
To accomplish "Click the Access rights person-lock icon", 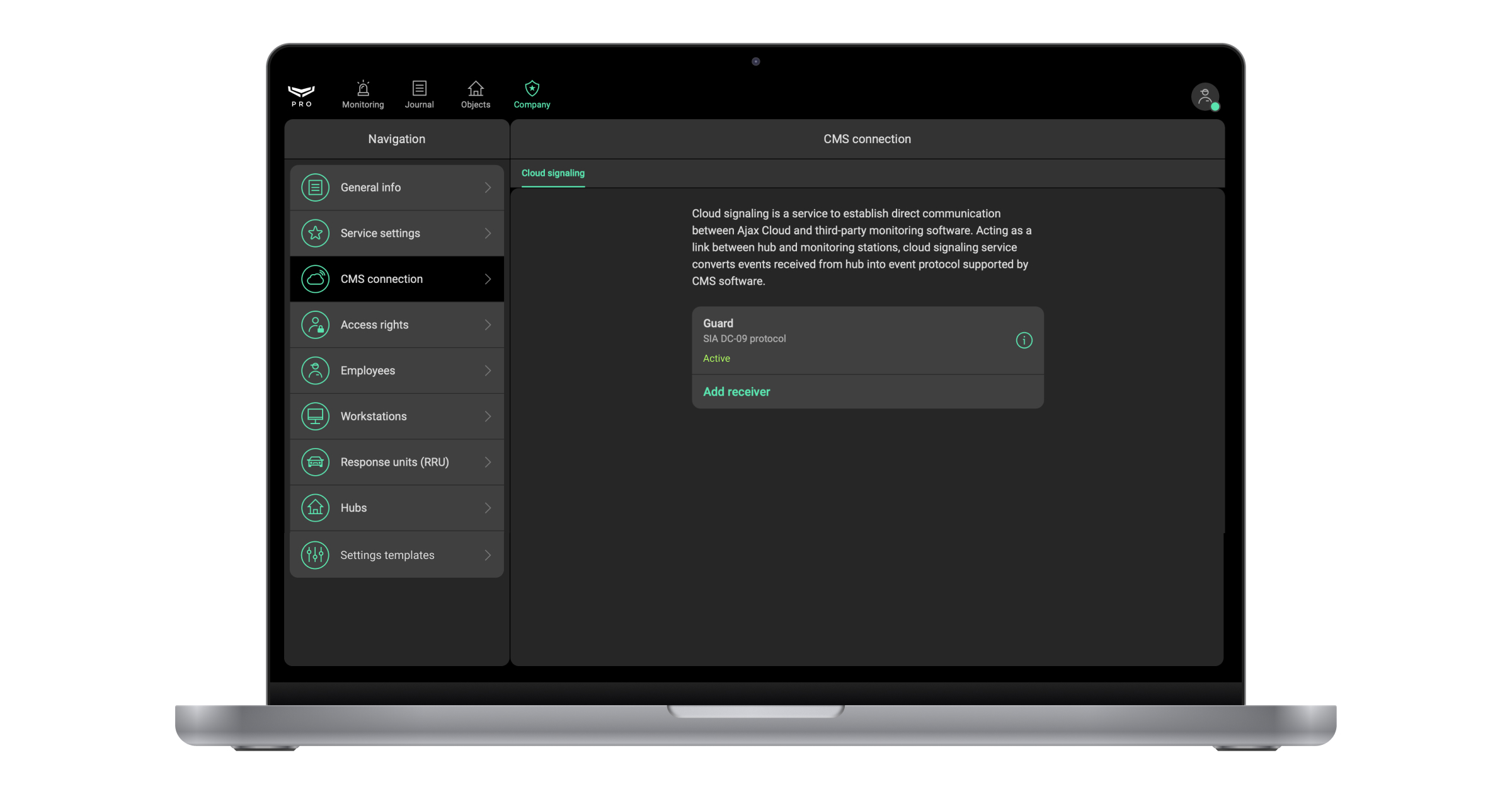I will 316,325.
